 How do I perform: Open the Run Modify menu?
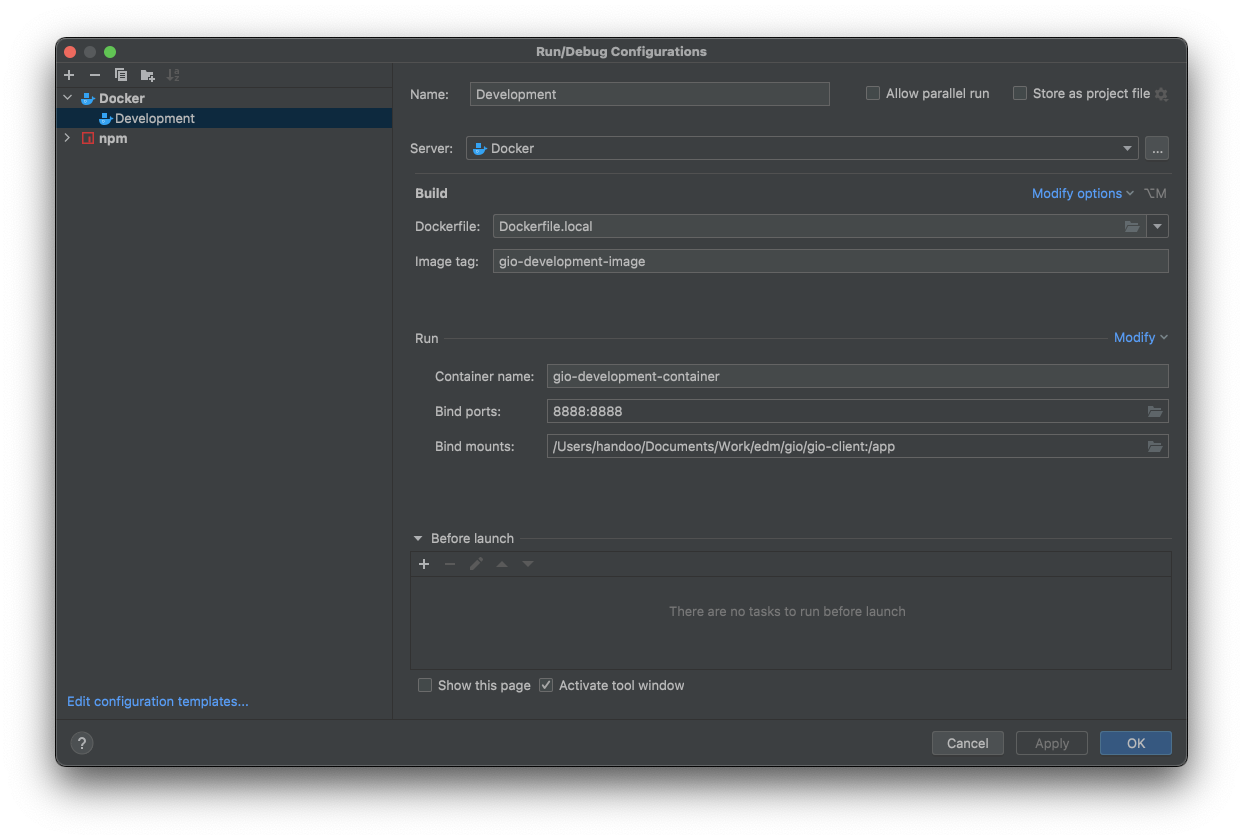coord(1141,337)
